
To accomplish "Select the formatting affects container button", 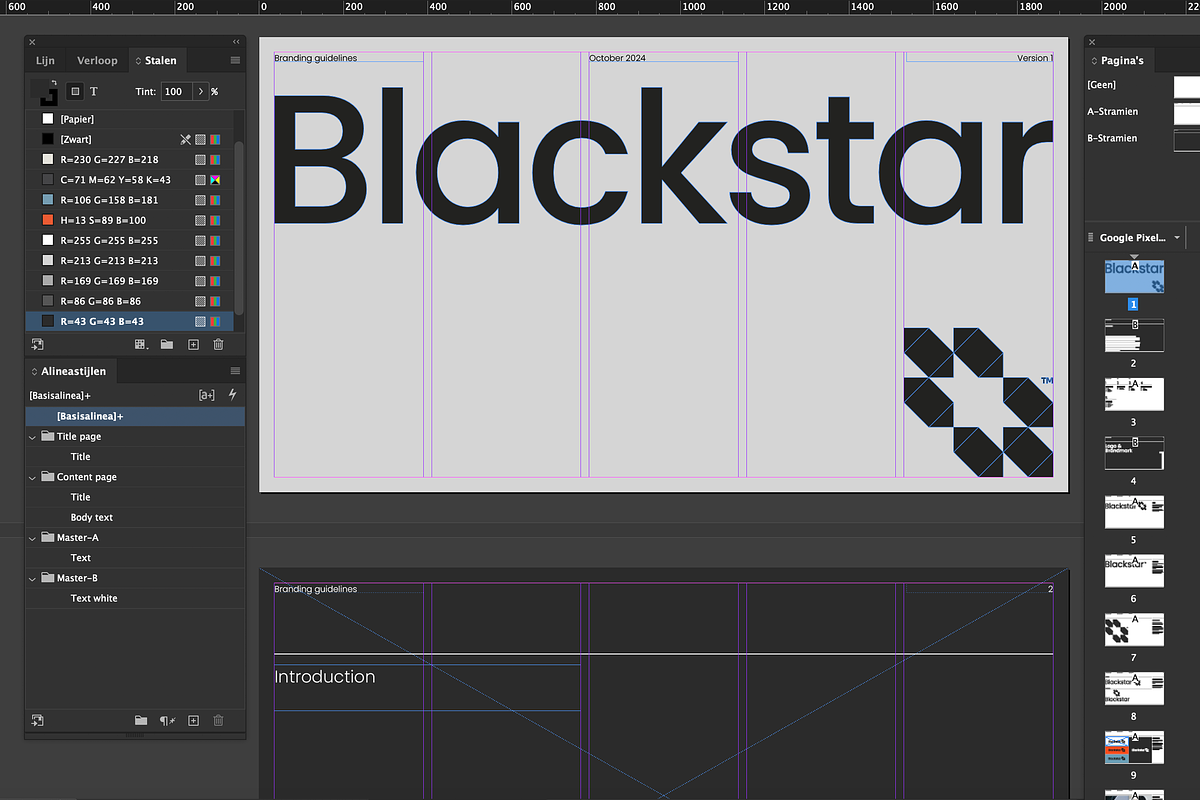I will click(75, 91).
